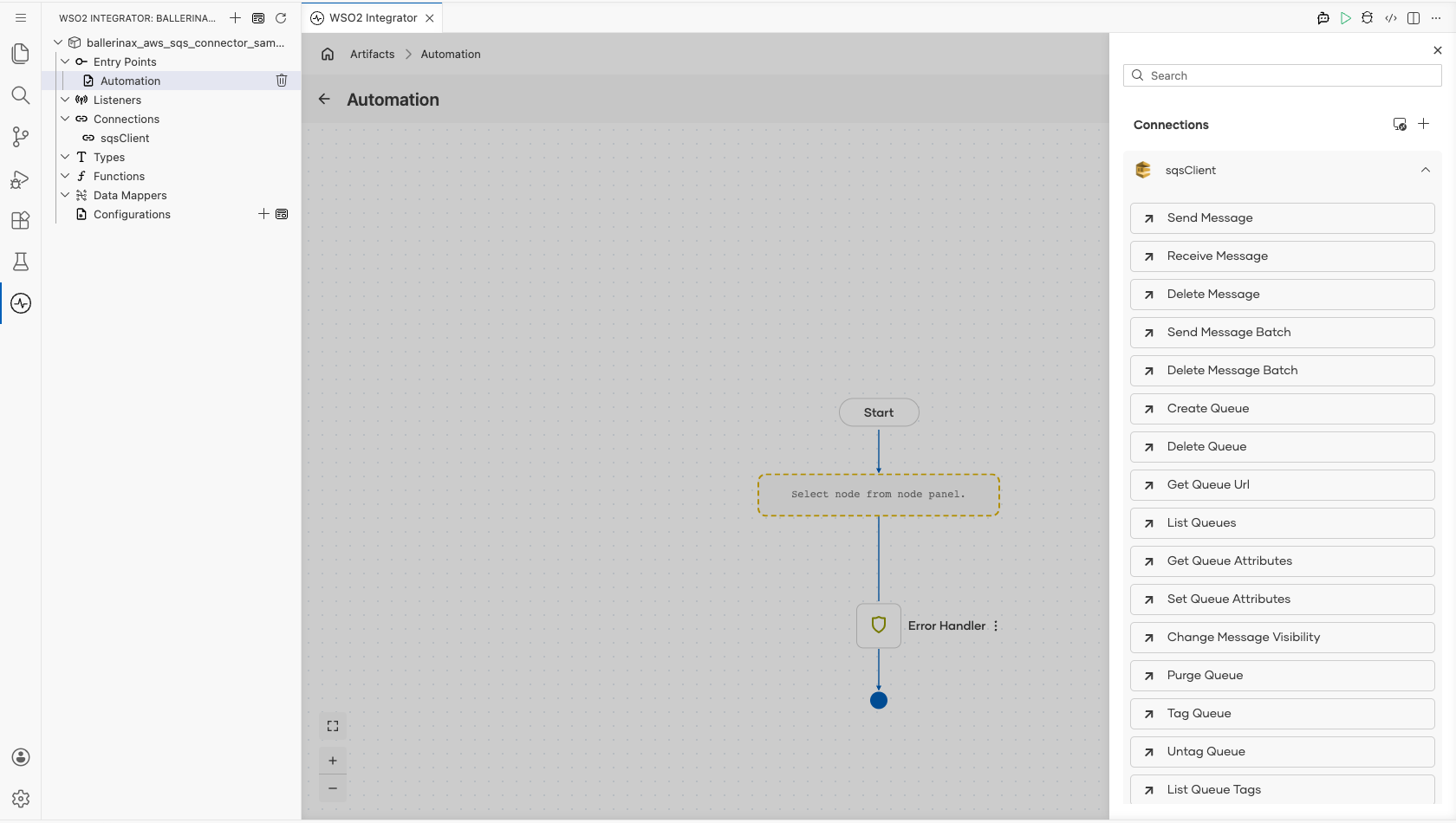Collapse the Types tree node
The image size is (1456, 823).
pos(65,157)
